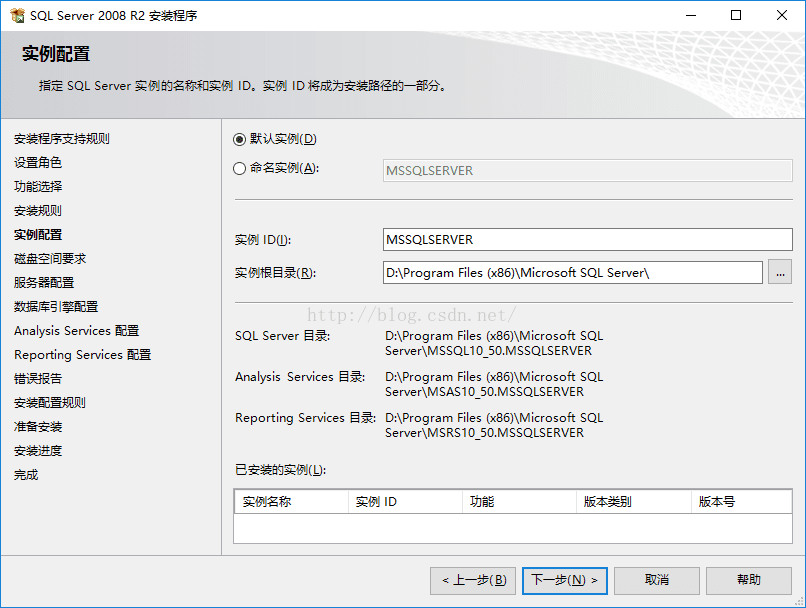The height and width of the screenshot is (608, 806).
Task: Select the 命名实例 radio button
Action: (239, 168)
